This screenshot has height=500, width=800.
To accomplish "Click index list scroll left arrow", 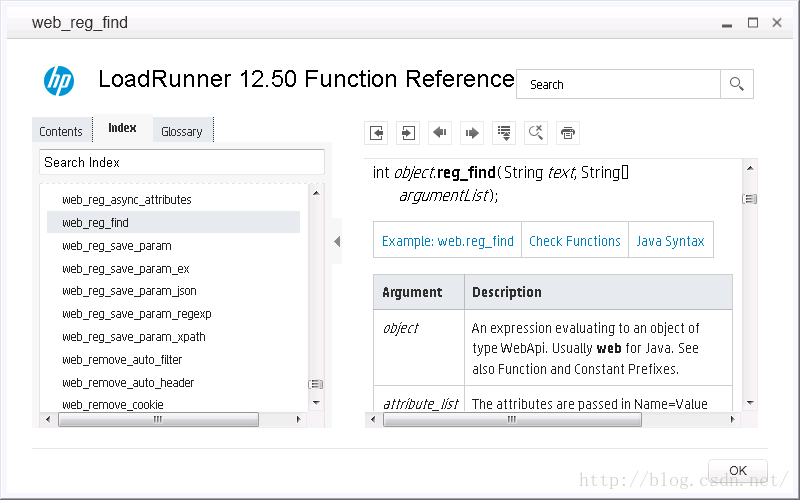I will pyautogui.click(x=48, y=419).
